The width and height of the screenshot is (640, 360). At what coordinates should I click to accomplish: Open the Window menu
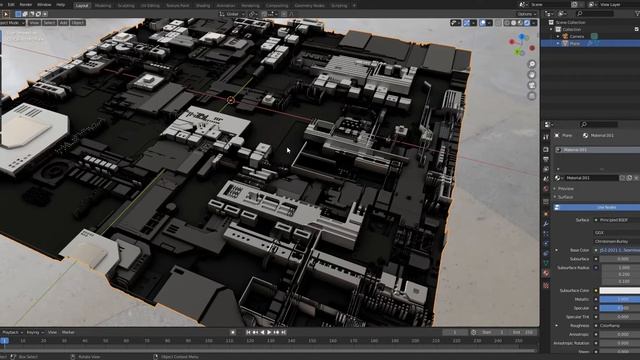44,4
